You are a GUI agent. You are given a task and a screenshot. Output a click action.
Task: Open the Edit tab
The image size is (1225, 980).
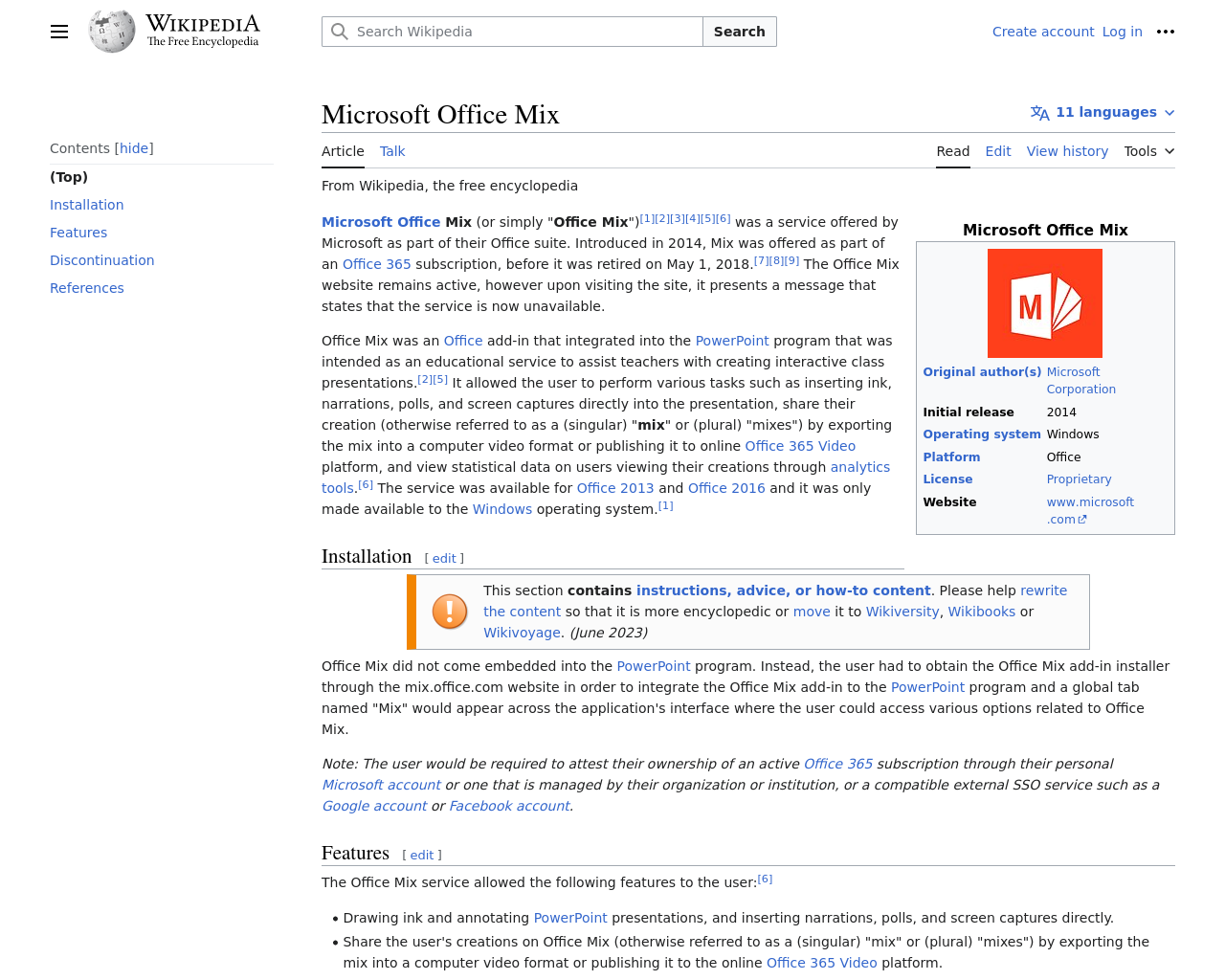[998, 151]
